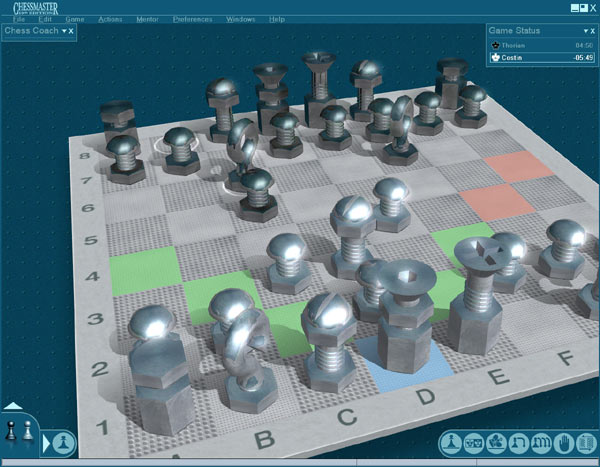Click the black king icon beside Thorian

pos(496,45)
